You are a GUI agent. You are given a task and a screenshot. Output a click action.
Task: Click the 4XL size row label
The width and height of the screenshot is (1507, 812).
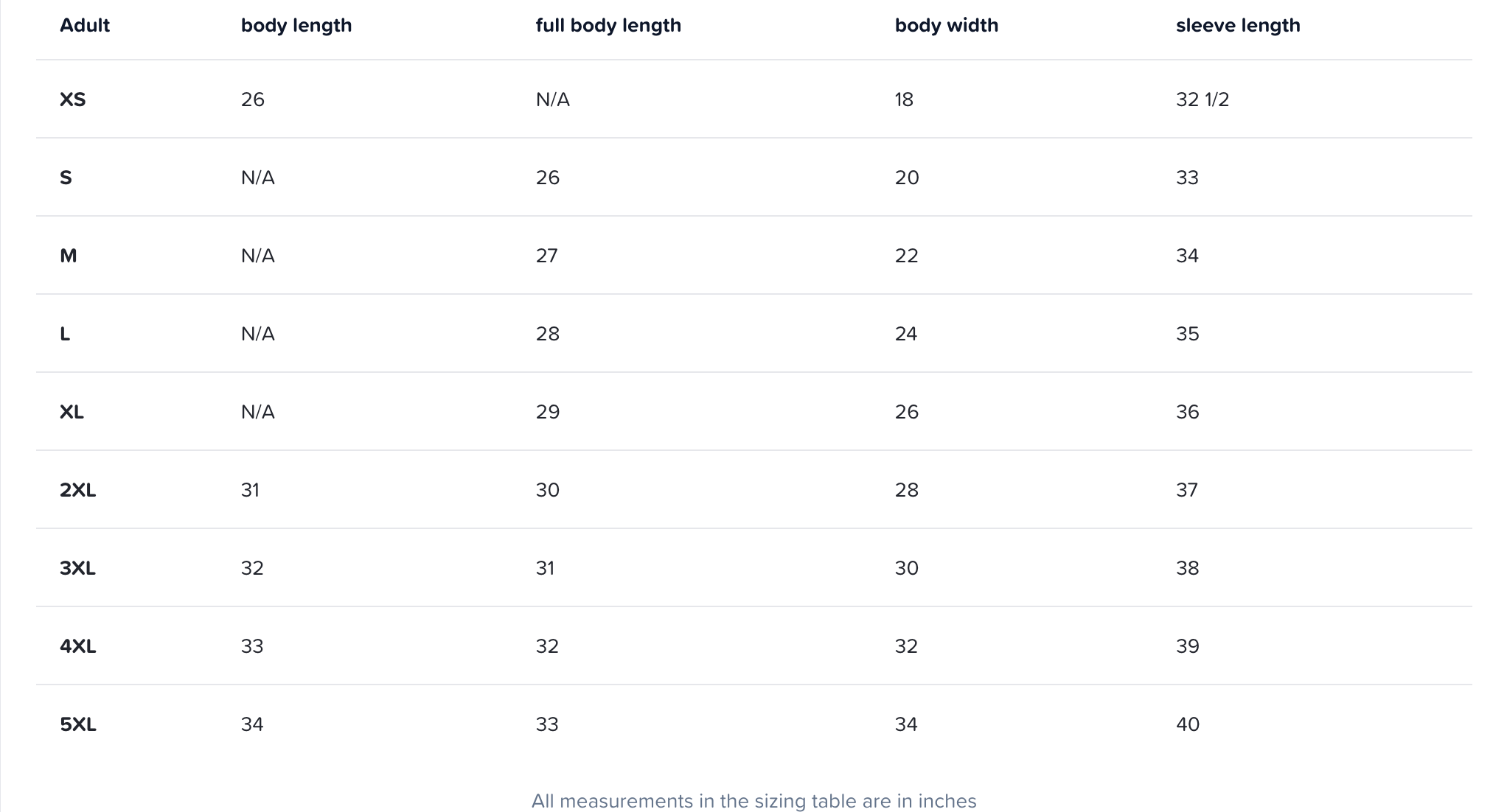coord(77,646)
